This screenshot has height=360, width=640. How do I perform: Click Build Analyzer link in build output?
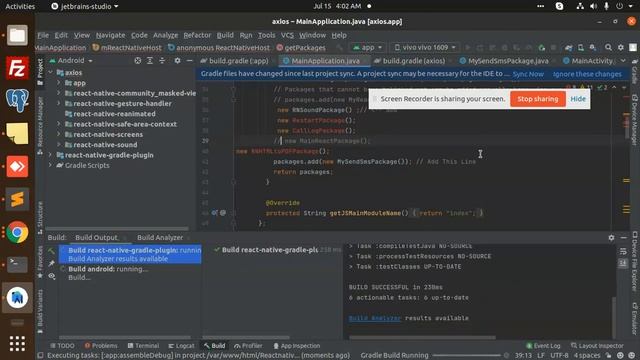point(375,318)
